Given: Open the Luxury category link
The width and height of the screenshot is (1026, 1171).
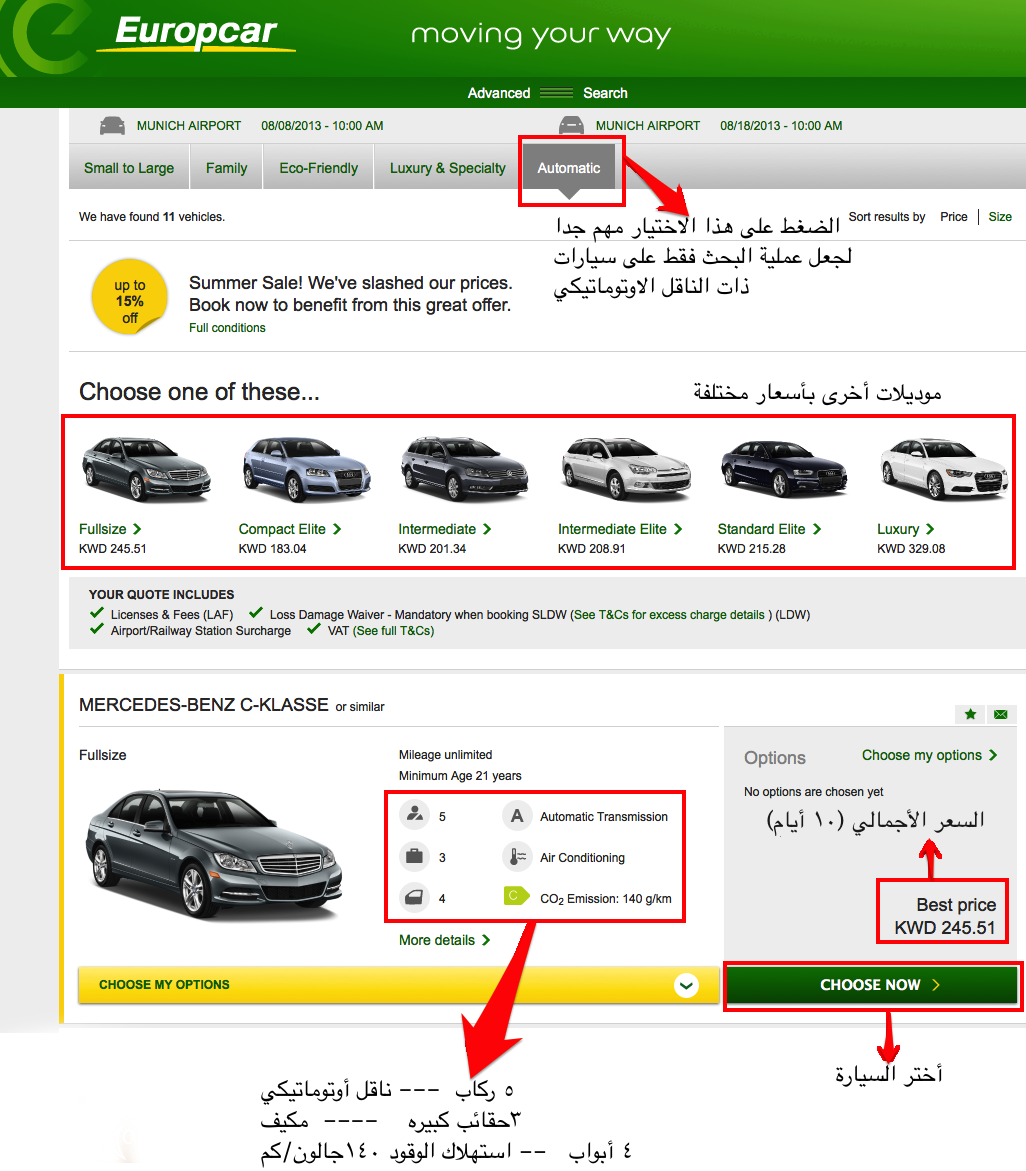Looking at the screenshot, I should pos(905,529).
